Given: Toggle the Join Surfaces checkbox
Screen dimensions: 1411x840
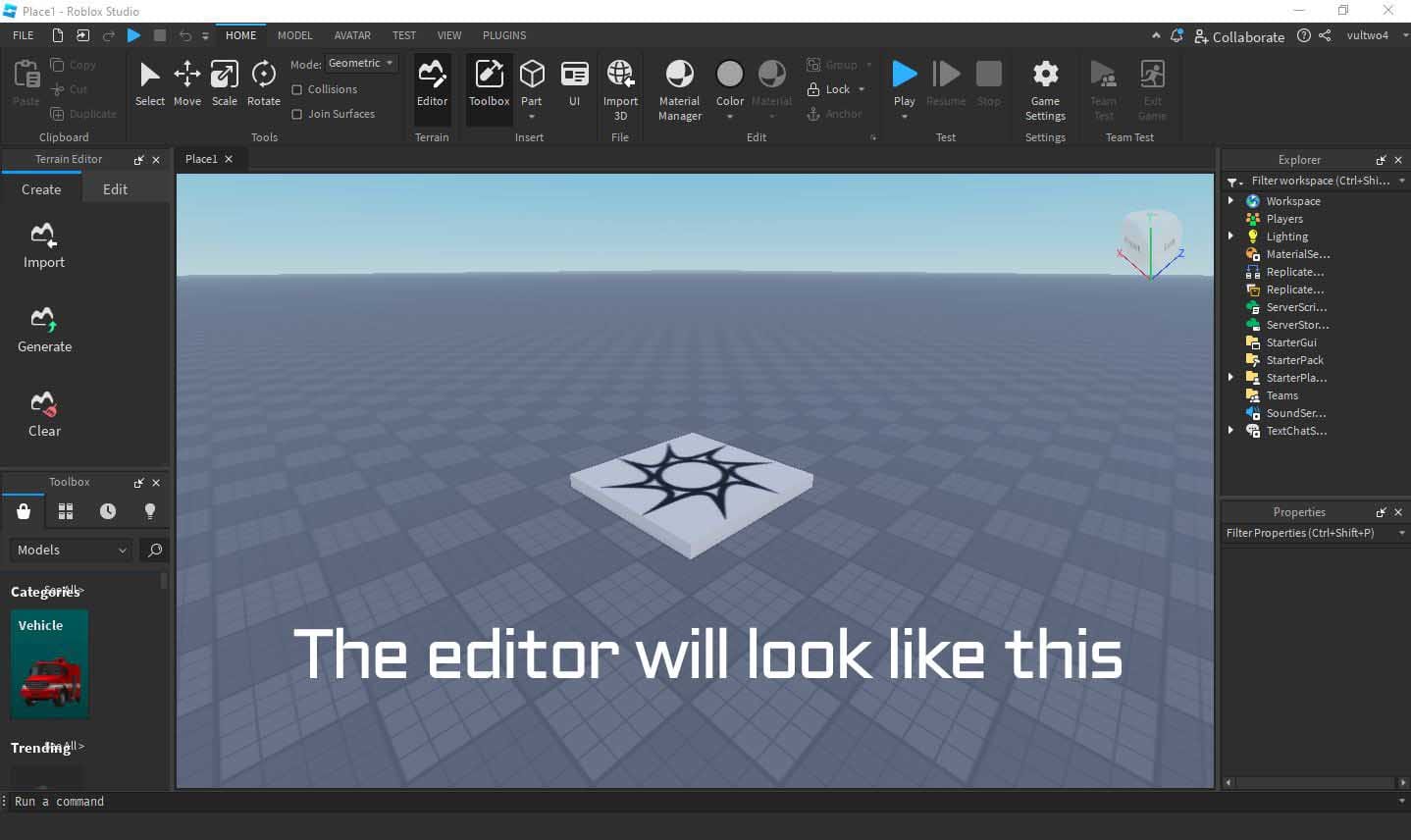Looking at the screenshot, I should [296, 114].
